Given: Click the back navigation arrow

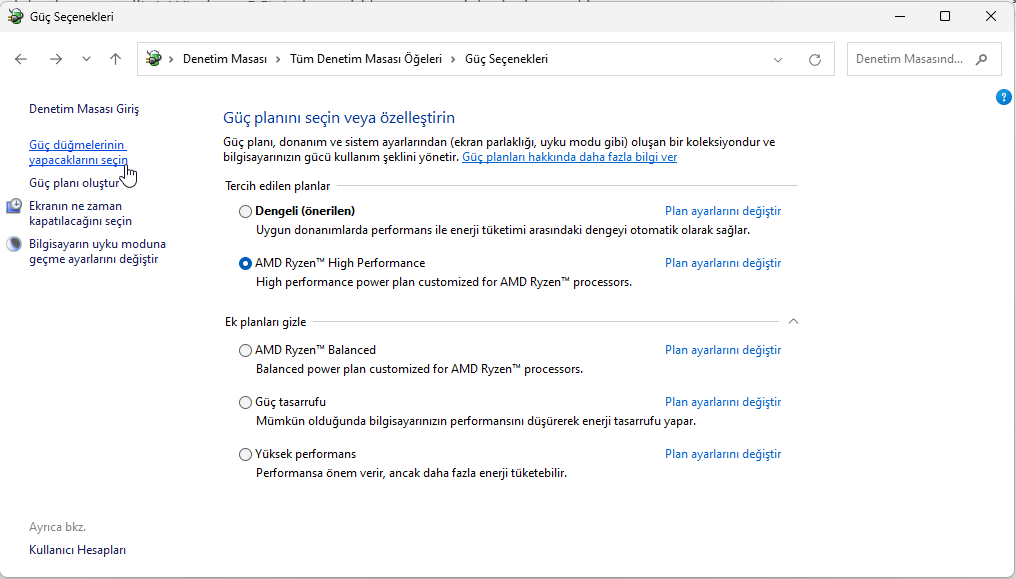Looking at the screenshot, I should click(21, 59).
